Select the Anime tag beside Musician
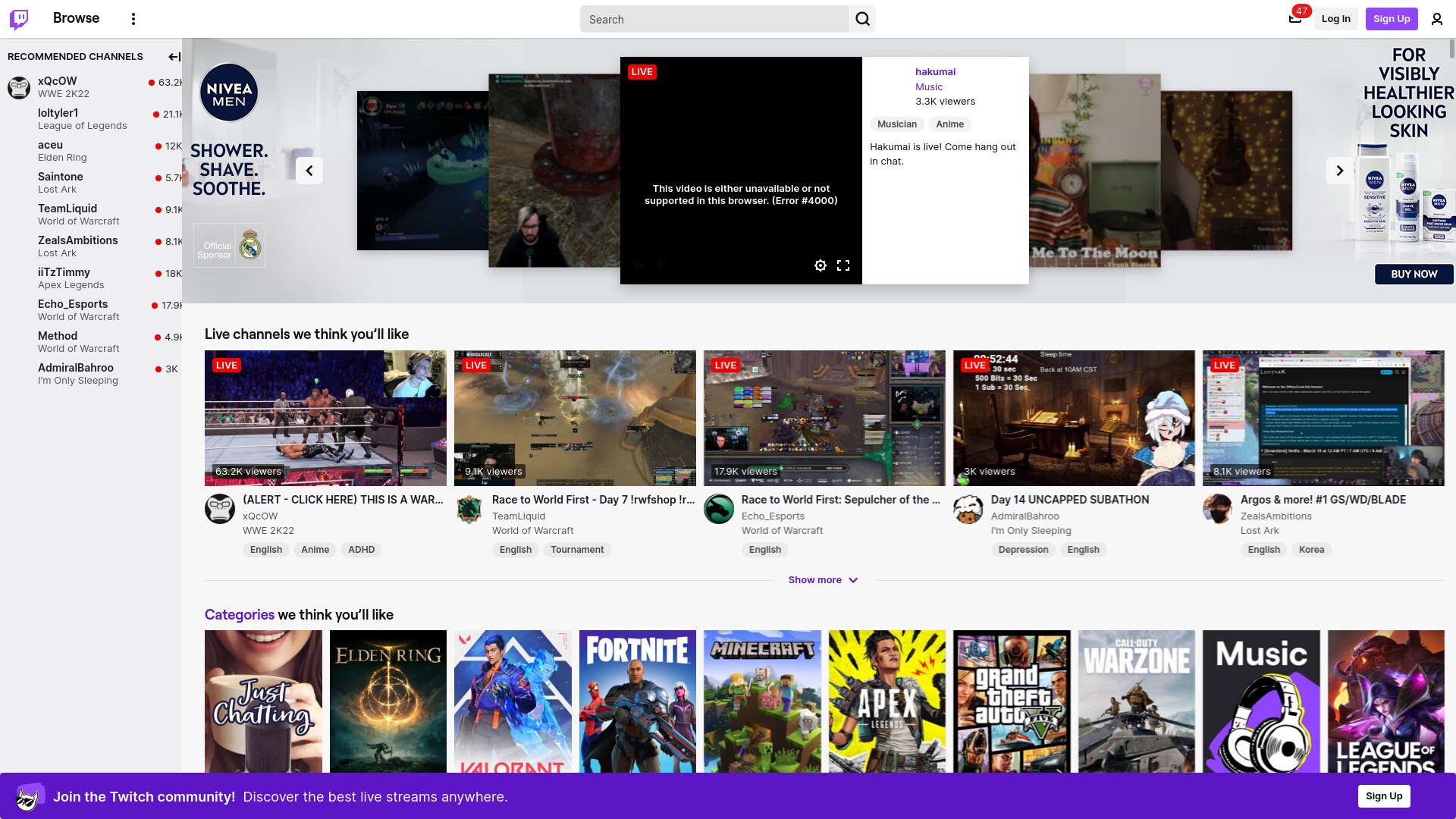The width and height of the screenshot is (1456, 819). (x=950, y=124)
